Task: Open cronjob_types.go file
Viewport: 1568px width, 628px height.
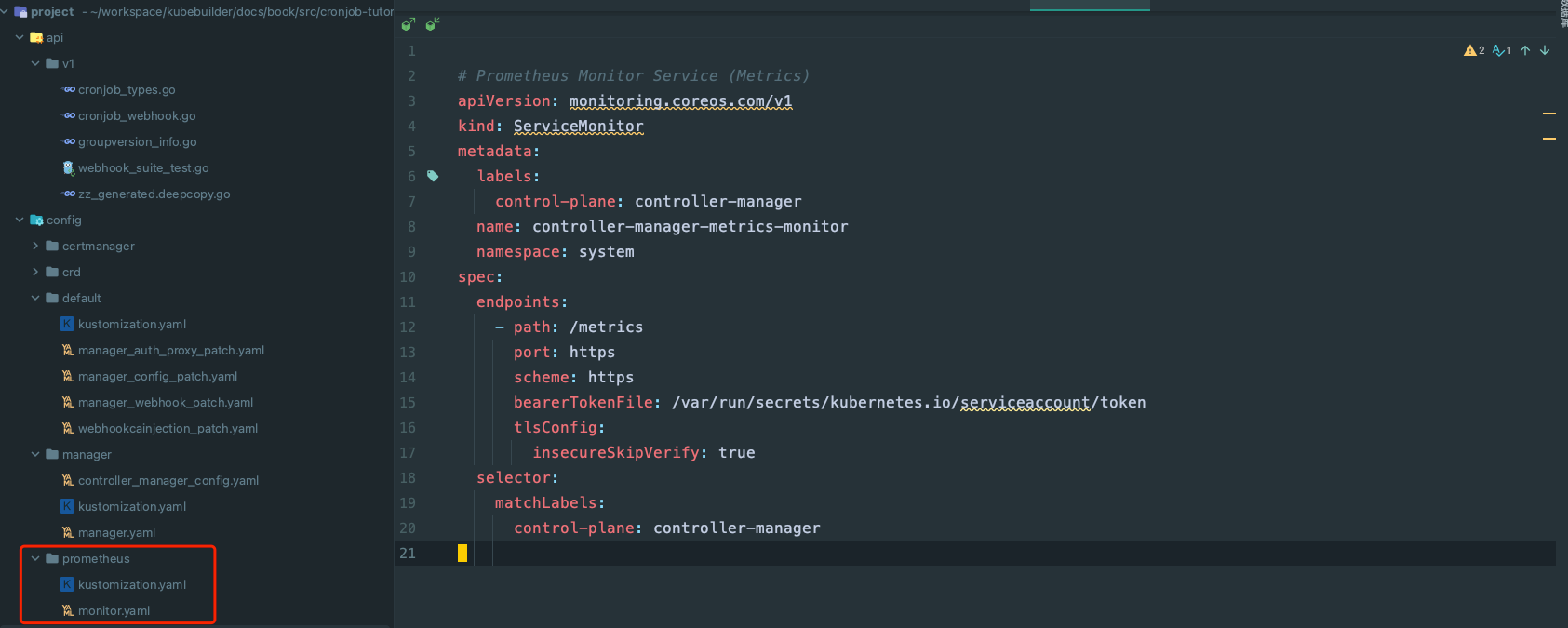Action: (127, 90)
